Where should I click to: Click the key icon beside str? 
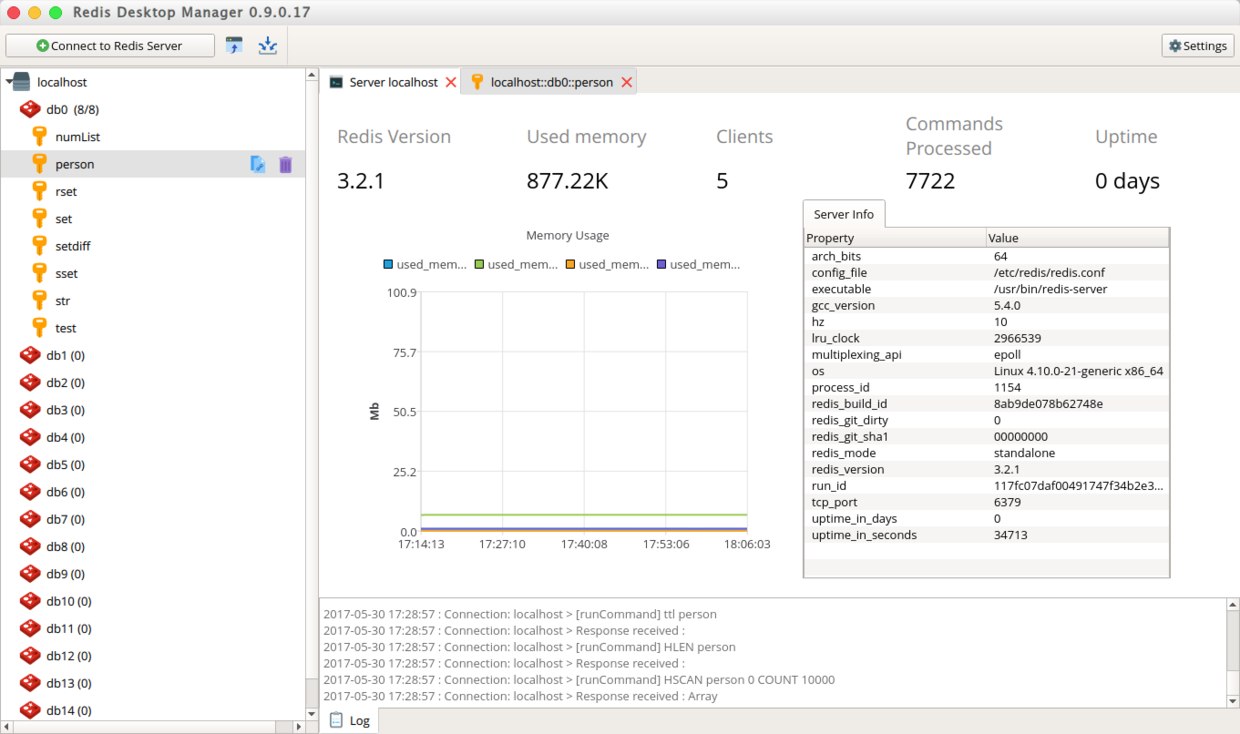click(x=40, y=300)
